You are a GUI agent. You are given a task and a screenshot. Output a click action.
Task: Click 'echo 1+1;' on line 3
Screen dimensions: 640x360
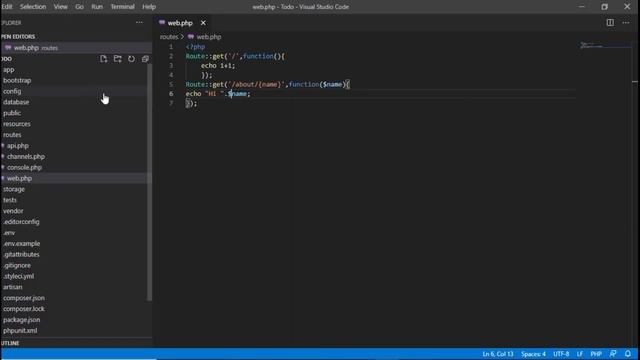point(218,66)
